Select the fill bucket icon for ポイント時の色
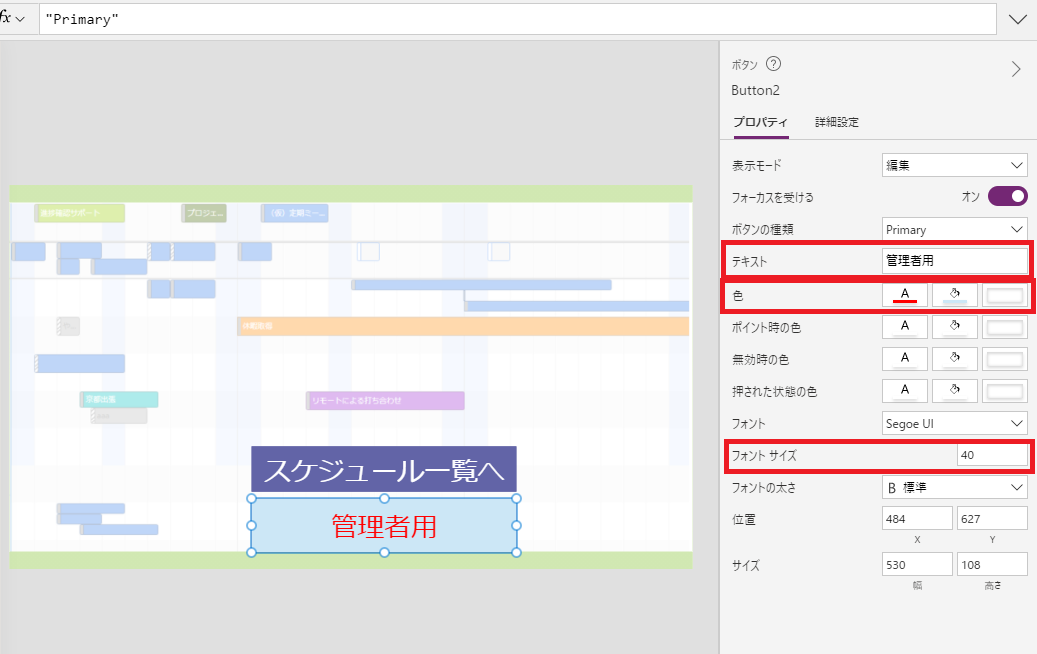Viewport: 1037px width, 654px height. (953, 326)
